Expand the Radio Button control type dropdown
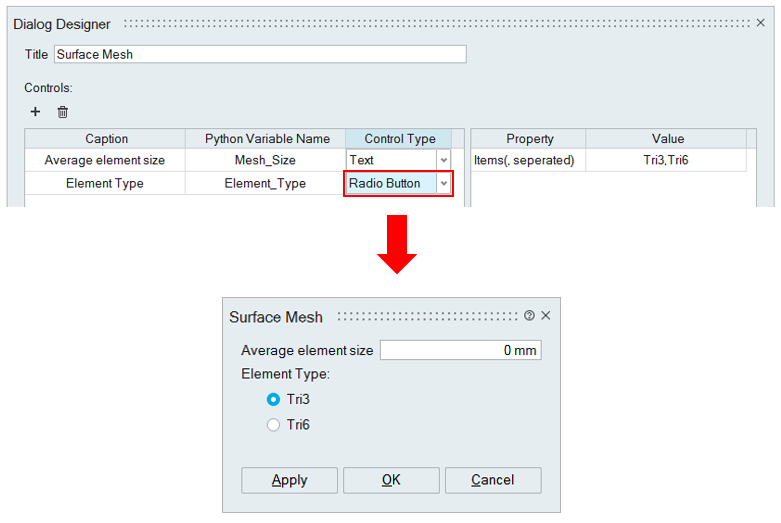The width and height of the screenshot is (781, 523). pos(444,184)
